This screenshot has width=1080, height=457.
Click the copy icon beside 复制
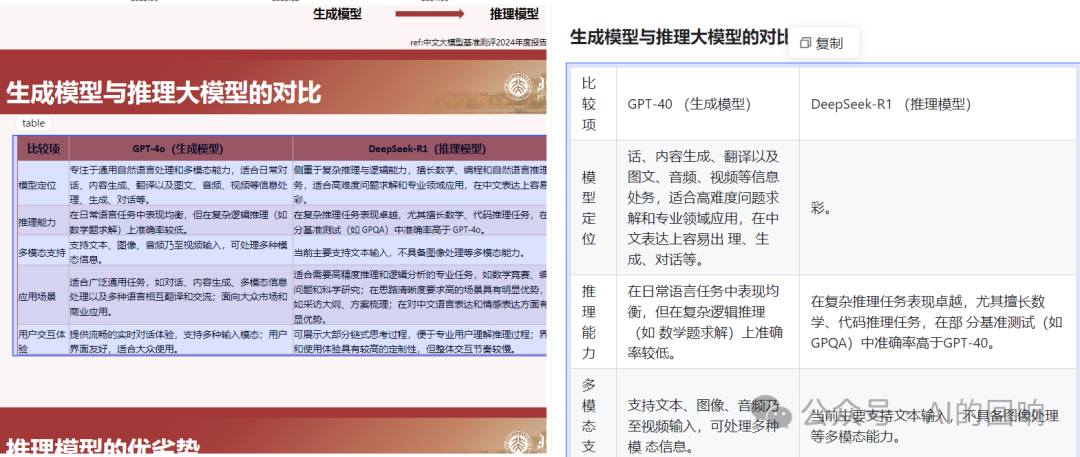coord(805,43)
